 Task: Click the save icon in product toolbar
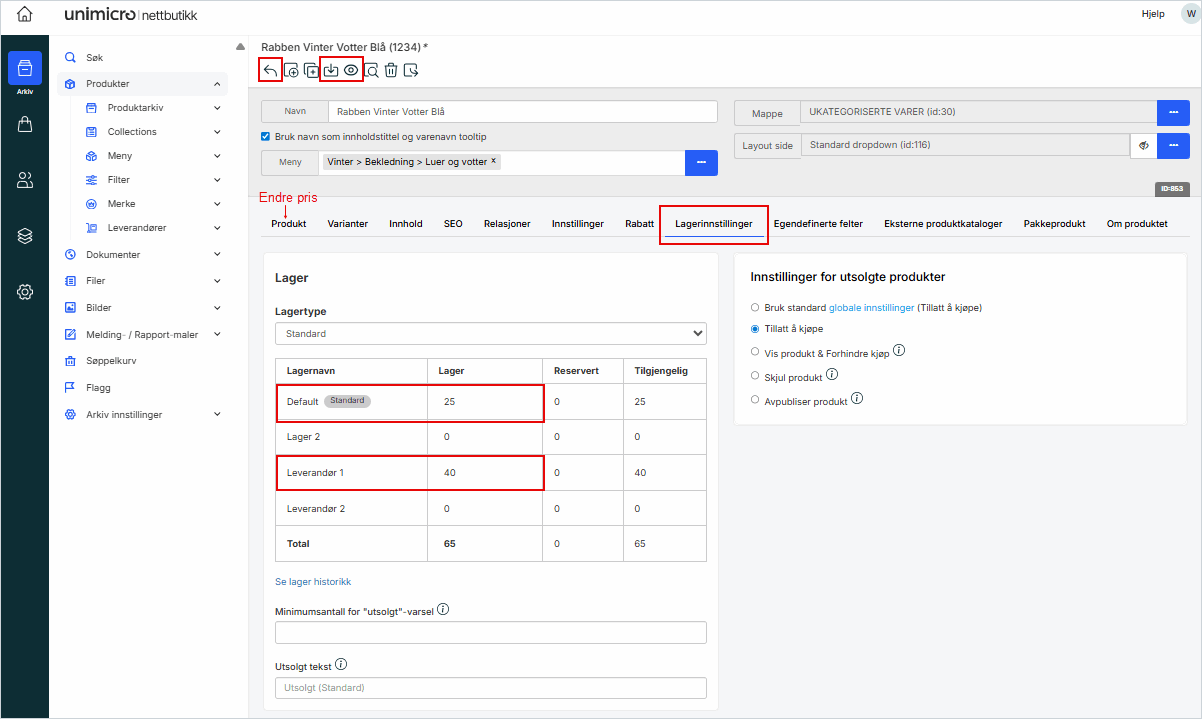point(331,70)
